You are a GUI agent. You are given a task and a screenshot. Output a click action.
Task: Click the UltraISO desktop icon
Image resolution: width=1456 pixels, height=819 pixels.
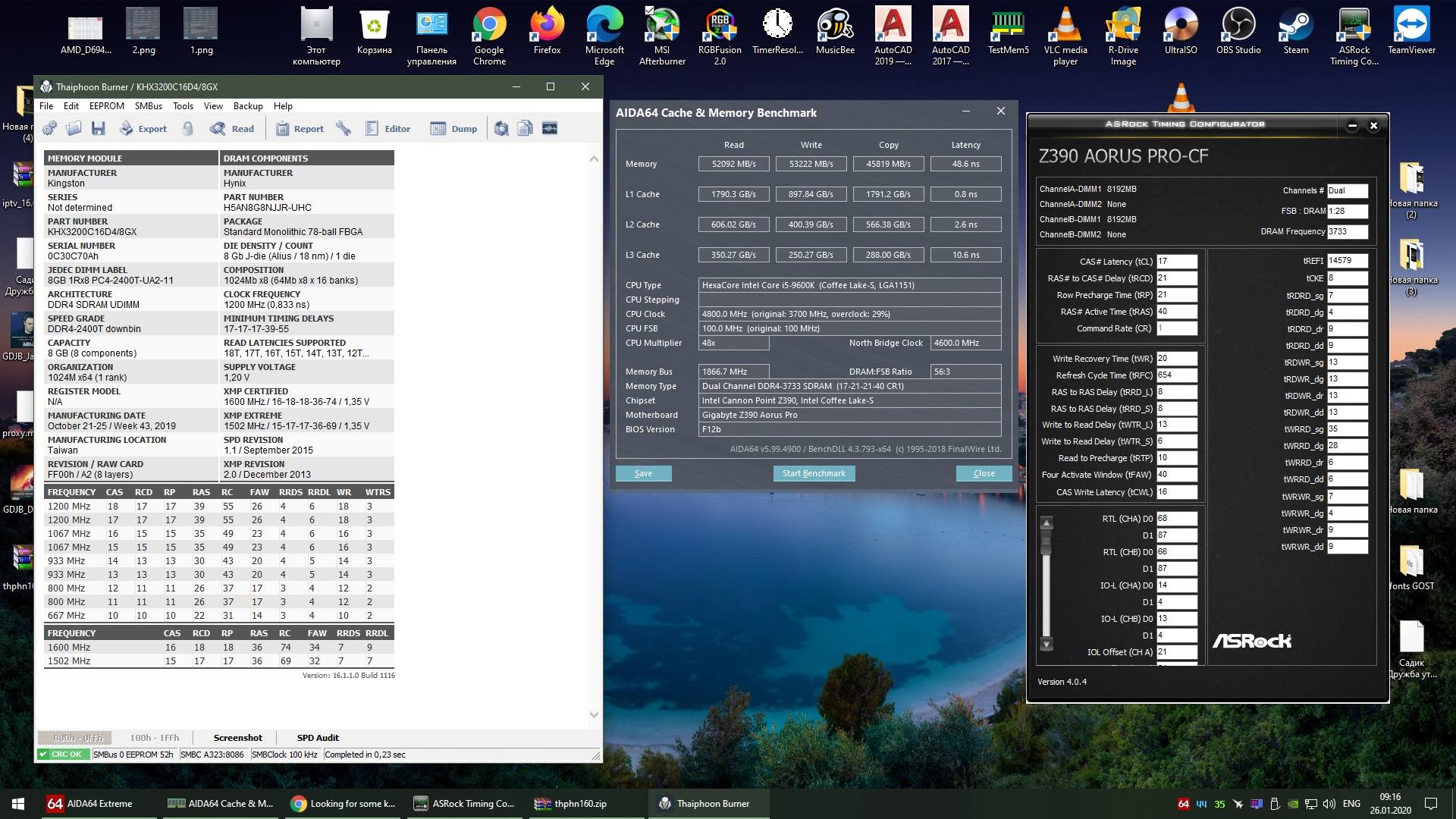(x=1181, y=32)
